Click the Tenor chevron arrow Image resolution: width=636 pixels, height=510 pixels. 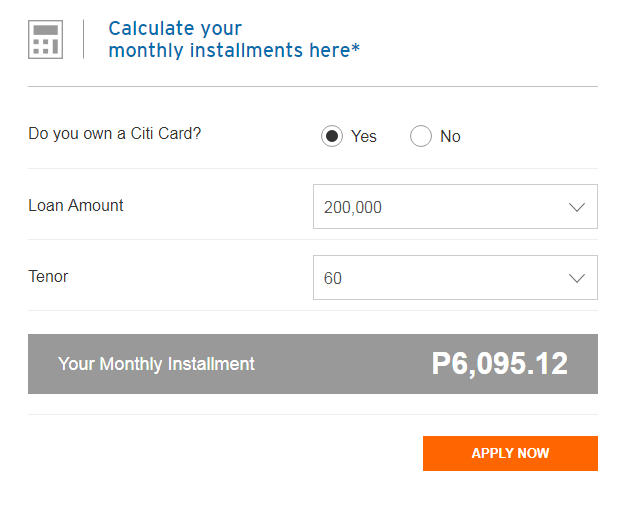[576, 278]
